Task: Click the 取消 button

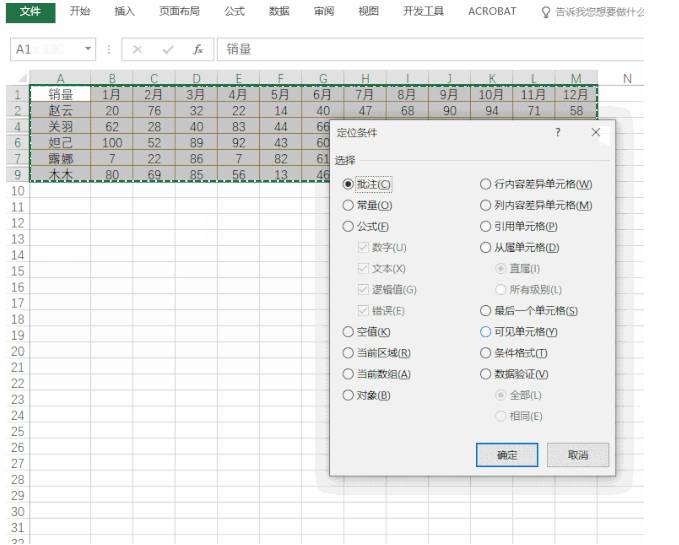Action: click(x=578, y=455)
